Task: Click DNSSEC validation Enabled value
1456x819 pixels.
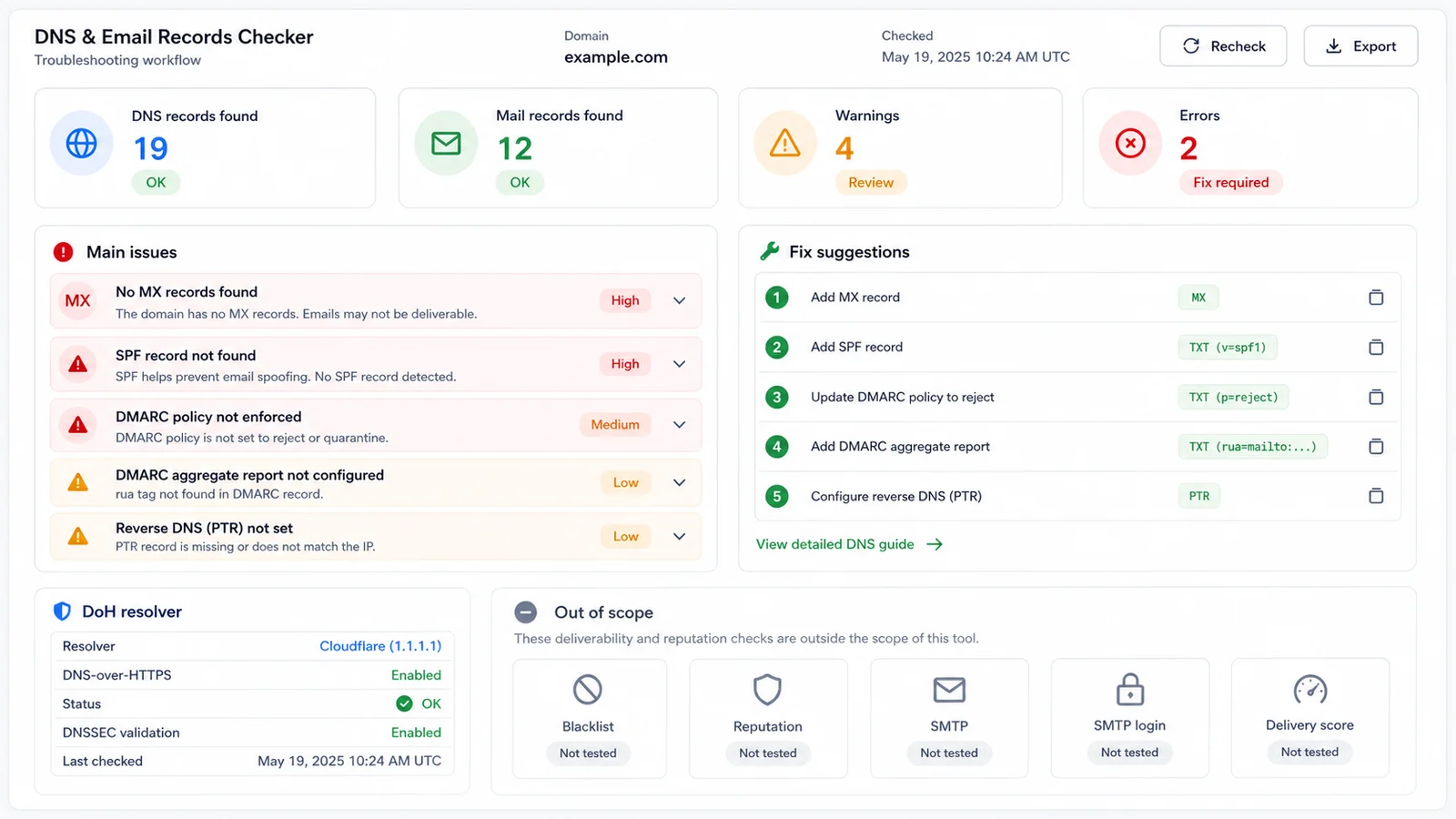Action: click(416, 733)
